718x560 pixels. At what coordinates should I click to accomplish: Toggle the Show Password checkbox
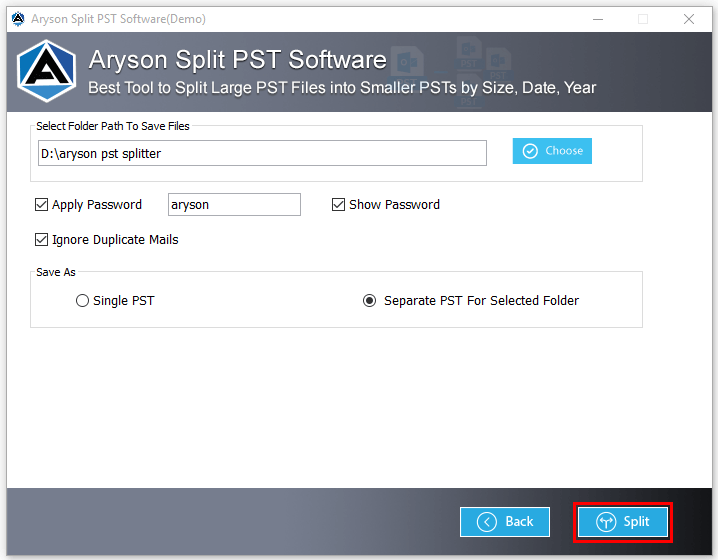(x=338, y=204)
